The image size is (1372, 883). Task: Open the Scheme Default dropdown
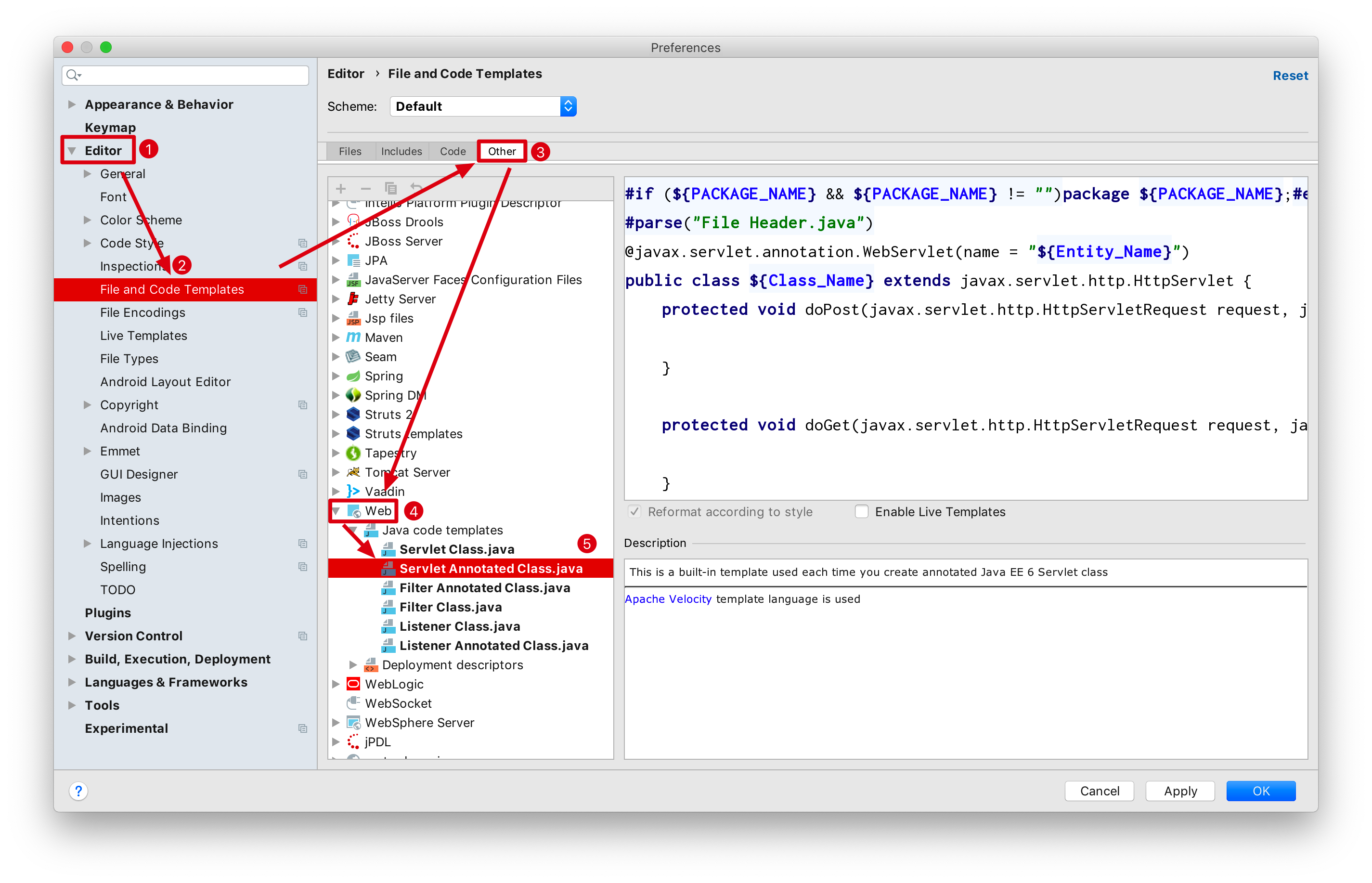coord(483,106)
